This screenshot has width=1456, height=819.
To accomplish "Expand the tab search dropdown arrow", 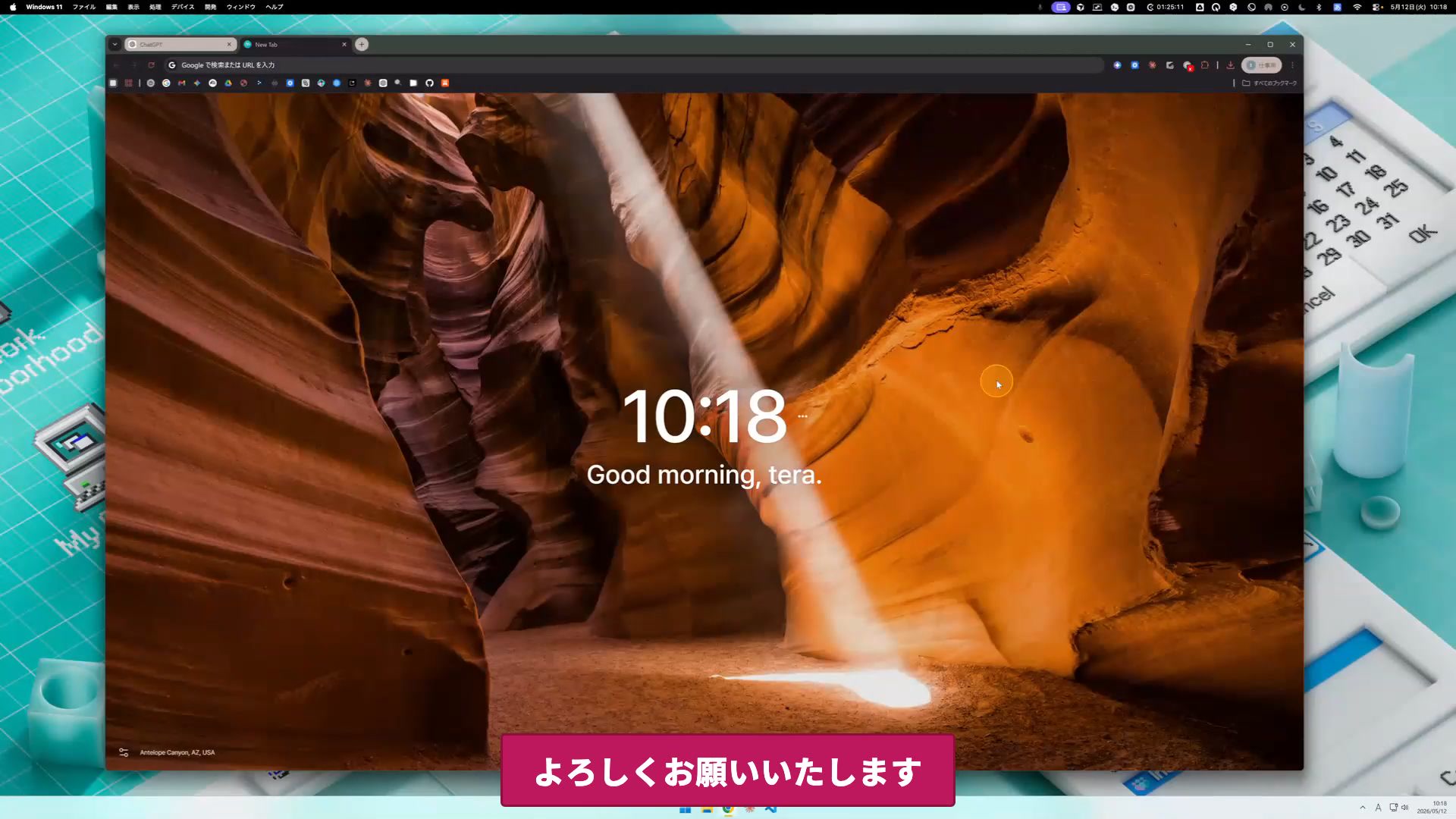I will (x=115, y=45).
